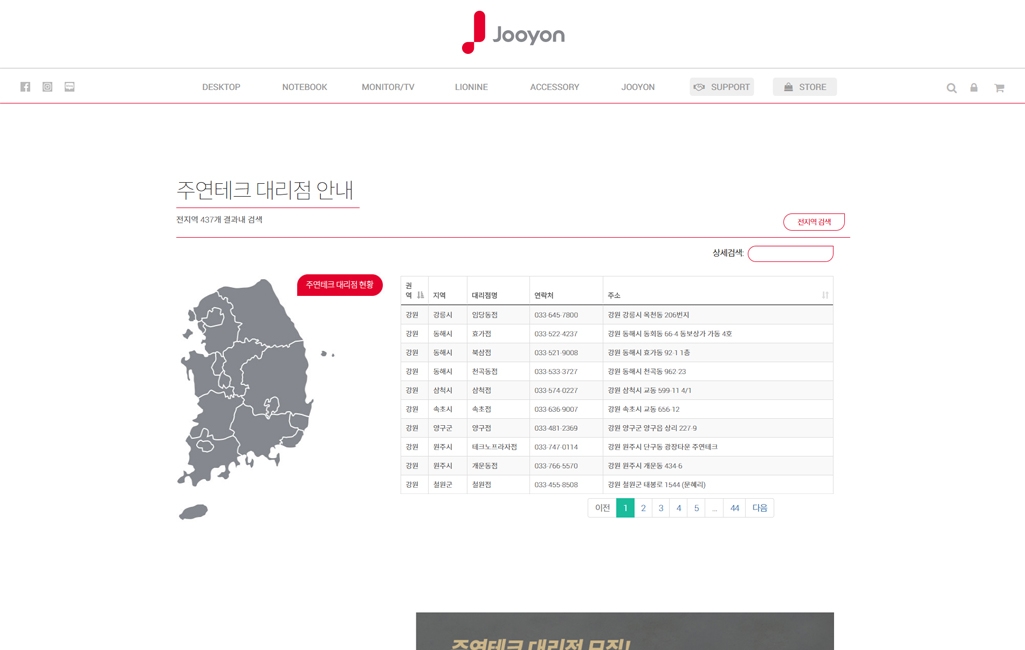Image resolution: width=1025 pixels, height=650 pixels.
Task: Select phone number 033-533-3727
Action: [556, 372]
